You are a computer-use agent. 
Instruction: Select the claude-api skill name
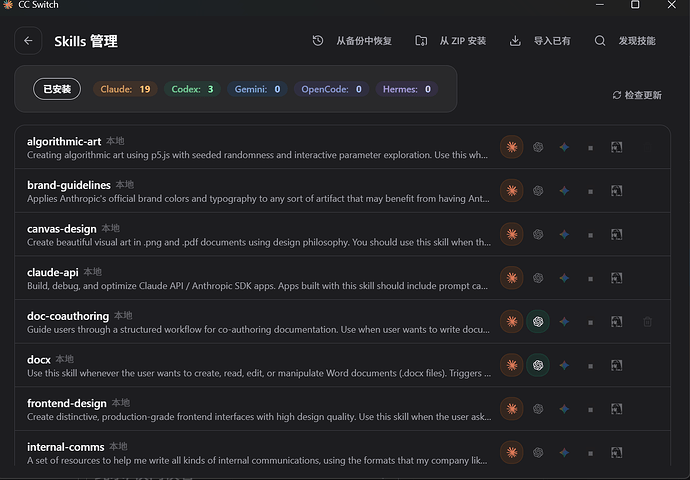tap(52, 272)
